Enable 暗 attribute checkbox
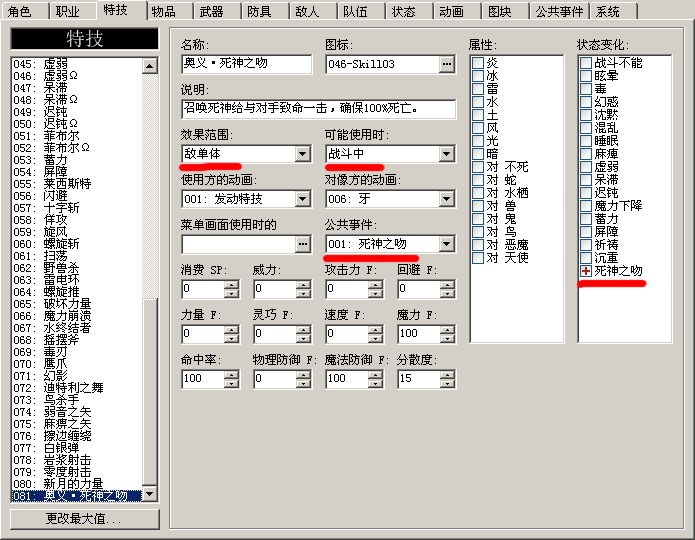The width and height of the screenshot is (695, 540). [x=478, y=154]
